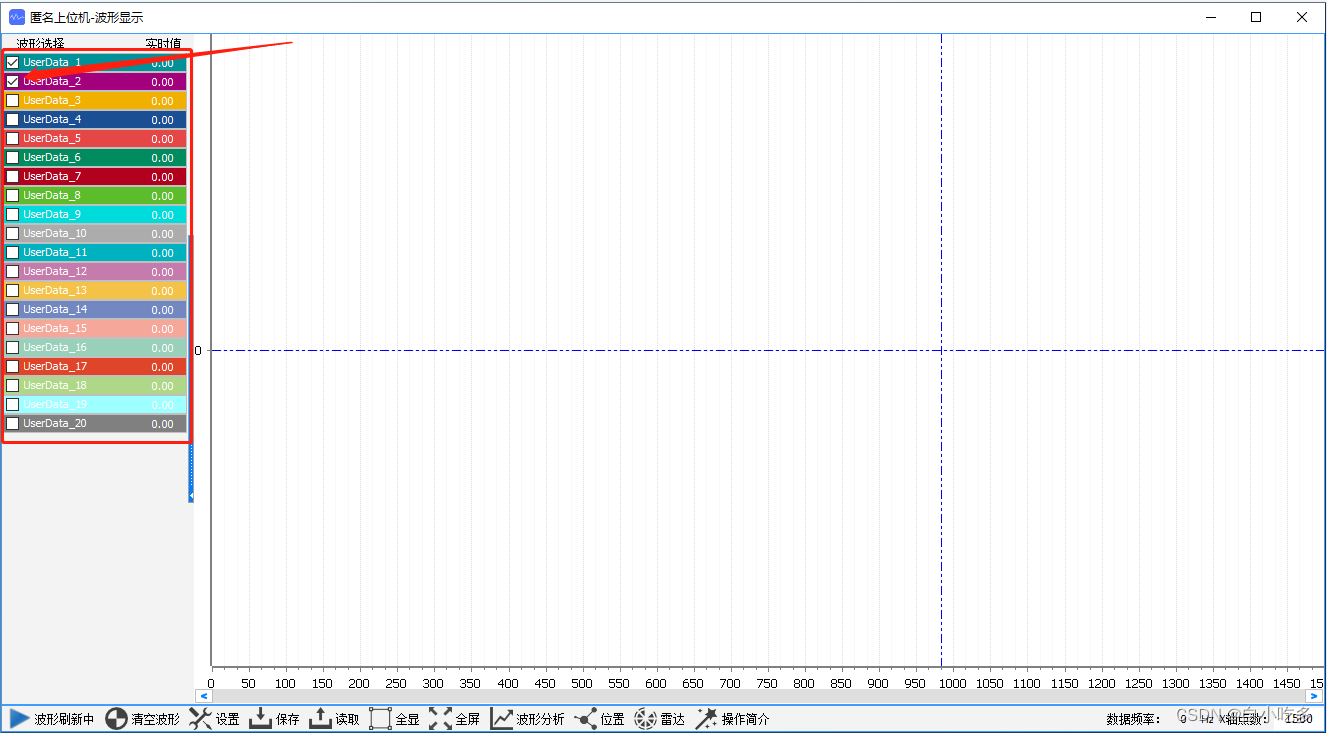The image size is (1327, 733).
Task: Click the 全显 button label
Action: tap(408, 719)
